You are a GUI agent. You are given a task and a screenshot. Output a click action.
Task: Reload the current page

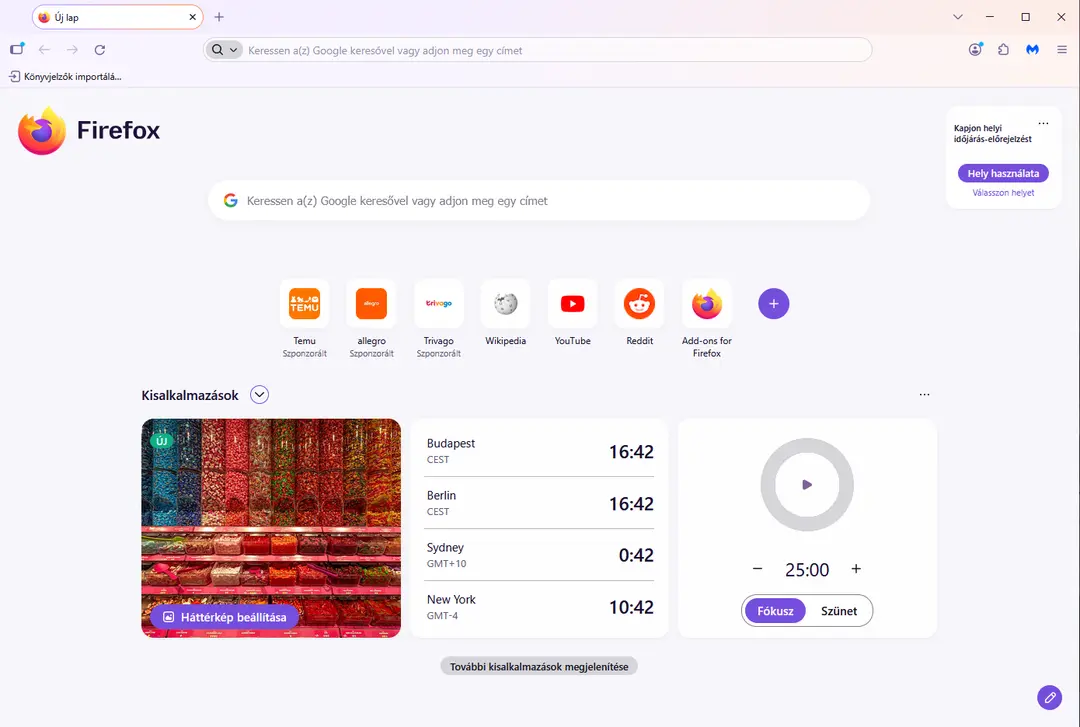point(100,50)
